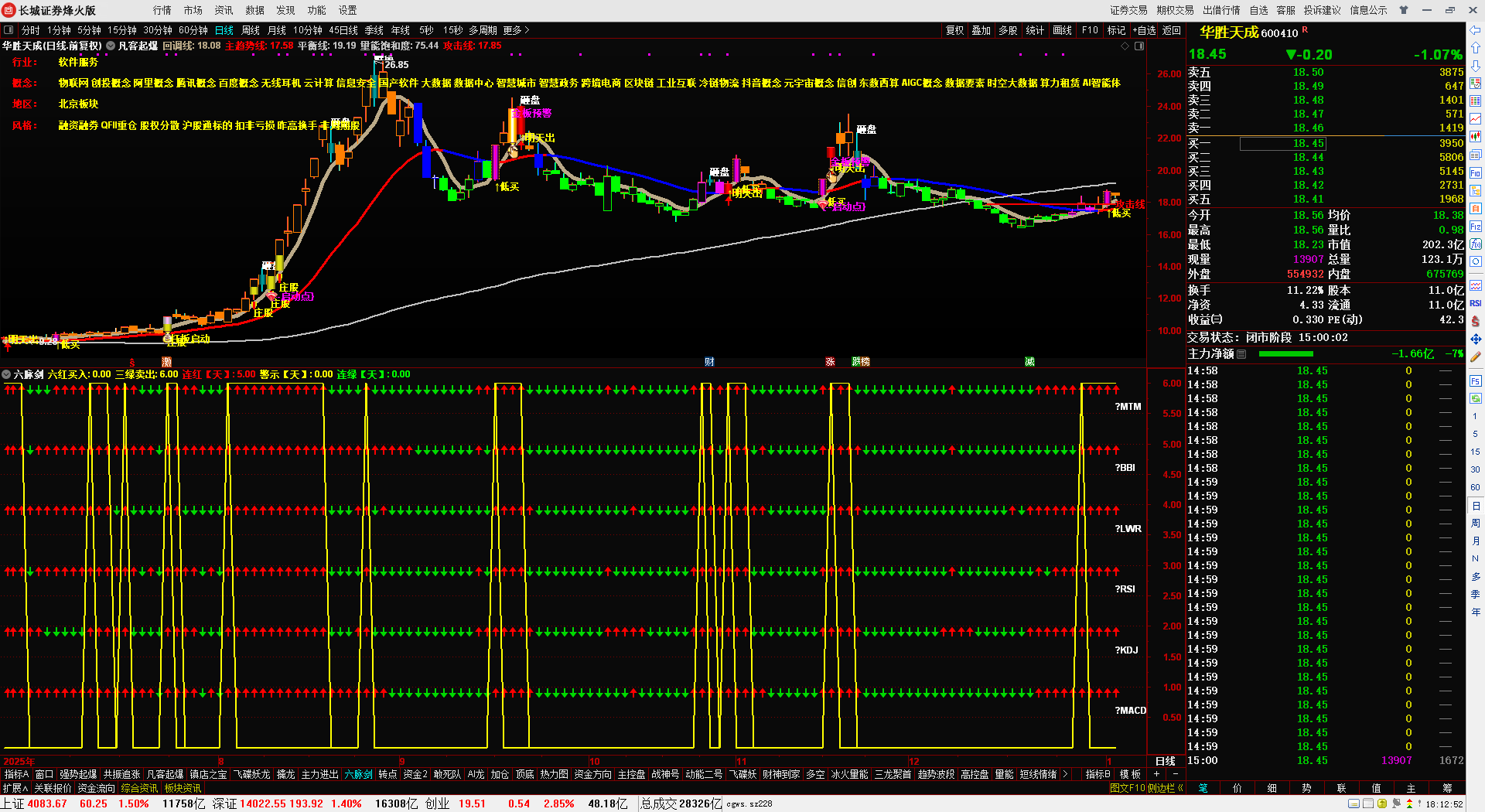This screenshot has width=1485, height=812.
Task: Click the 长城证券烽火版 app logo
Action: point(10,10)
